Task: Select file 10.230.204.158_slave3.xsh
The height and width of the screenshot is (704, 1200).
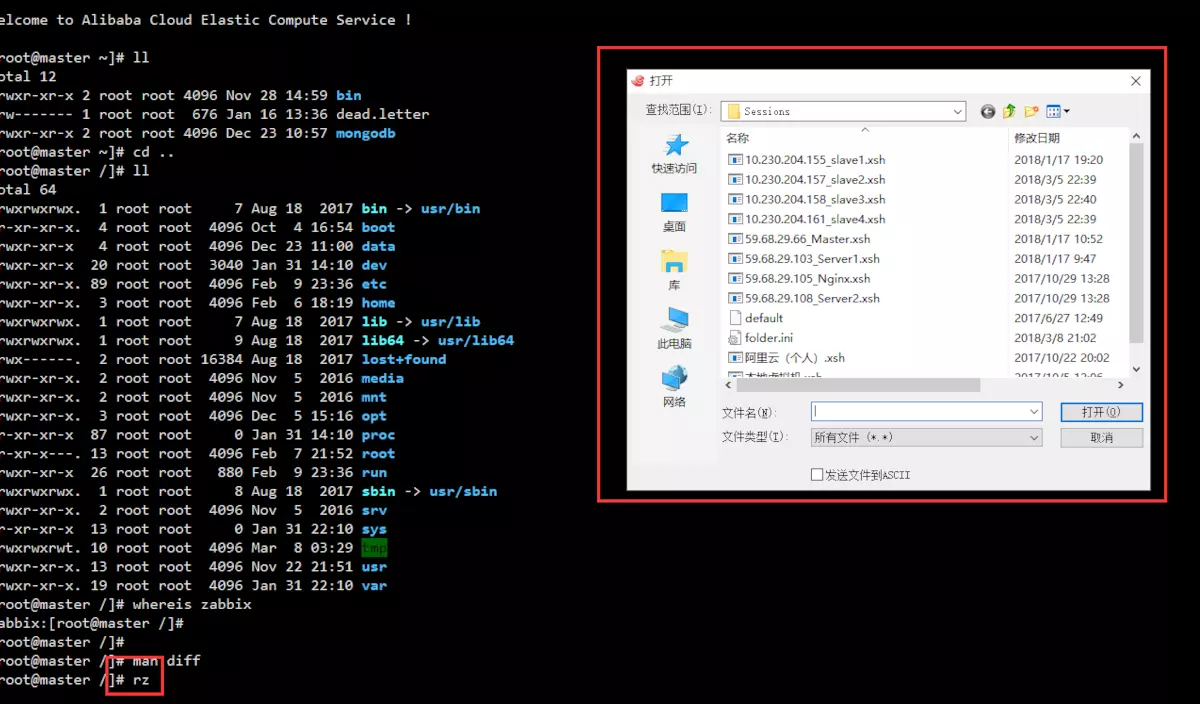Action: 806,199
